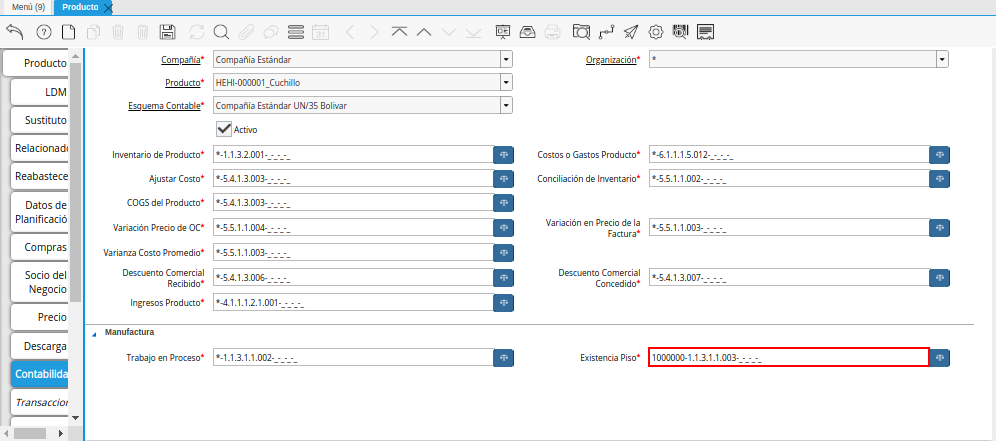Open the Organización dropdown arrow
996x441 pixels.
point(941,59)
